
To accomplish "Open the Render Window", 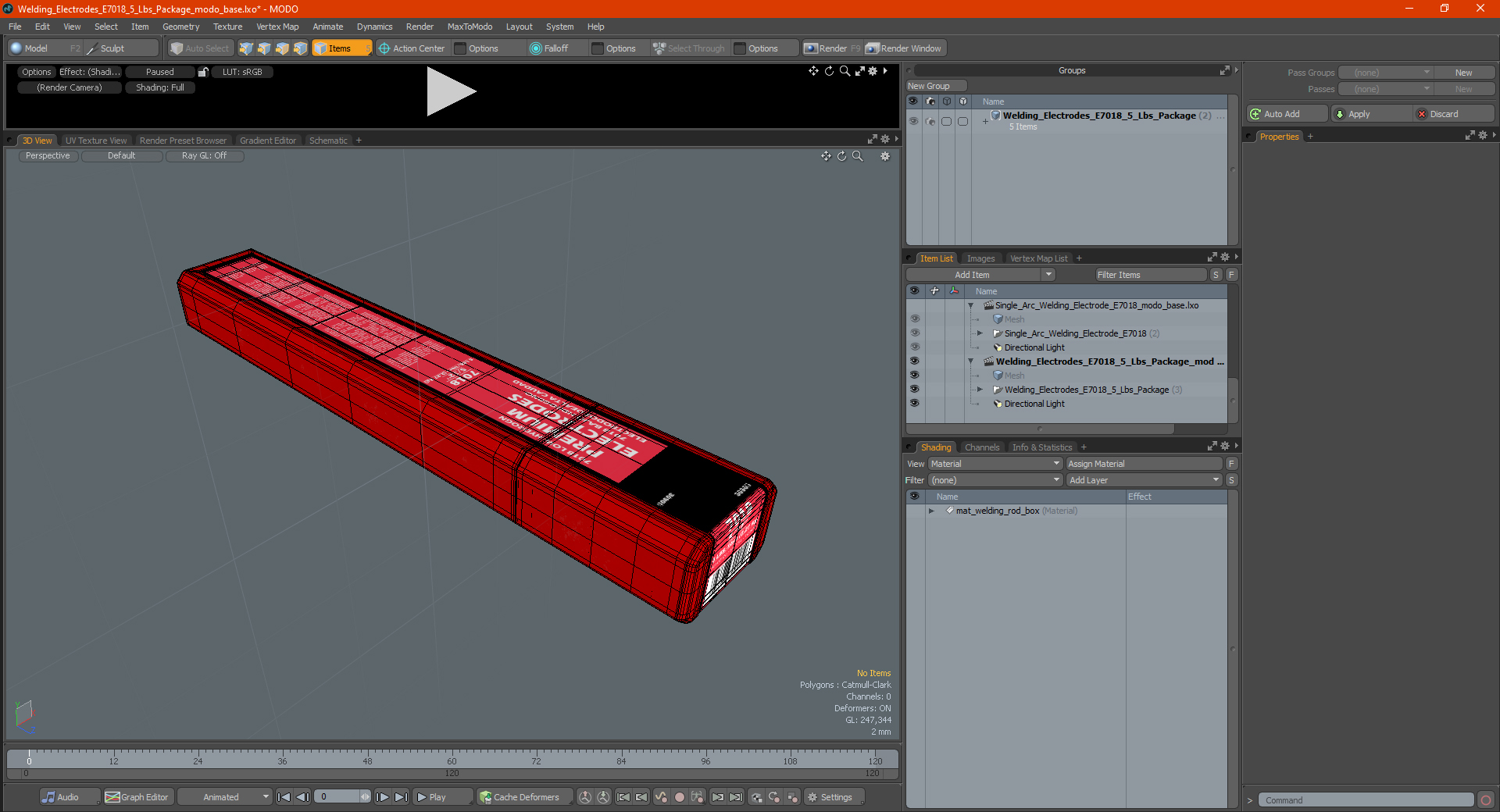I will pyautogui.click(x=905, y=48).
